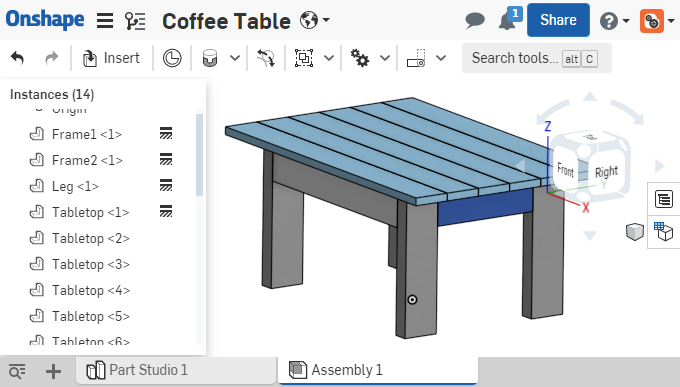The width and height of the screenshot is (680, 387).
Task: Select the highlighted blue frame board
Action: pyautogui.click(x=485, y=207)
